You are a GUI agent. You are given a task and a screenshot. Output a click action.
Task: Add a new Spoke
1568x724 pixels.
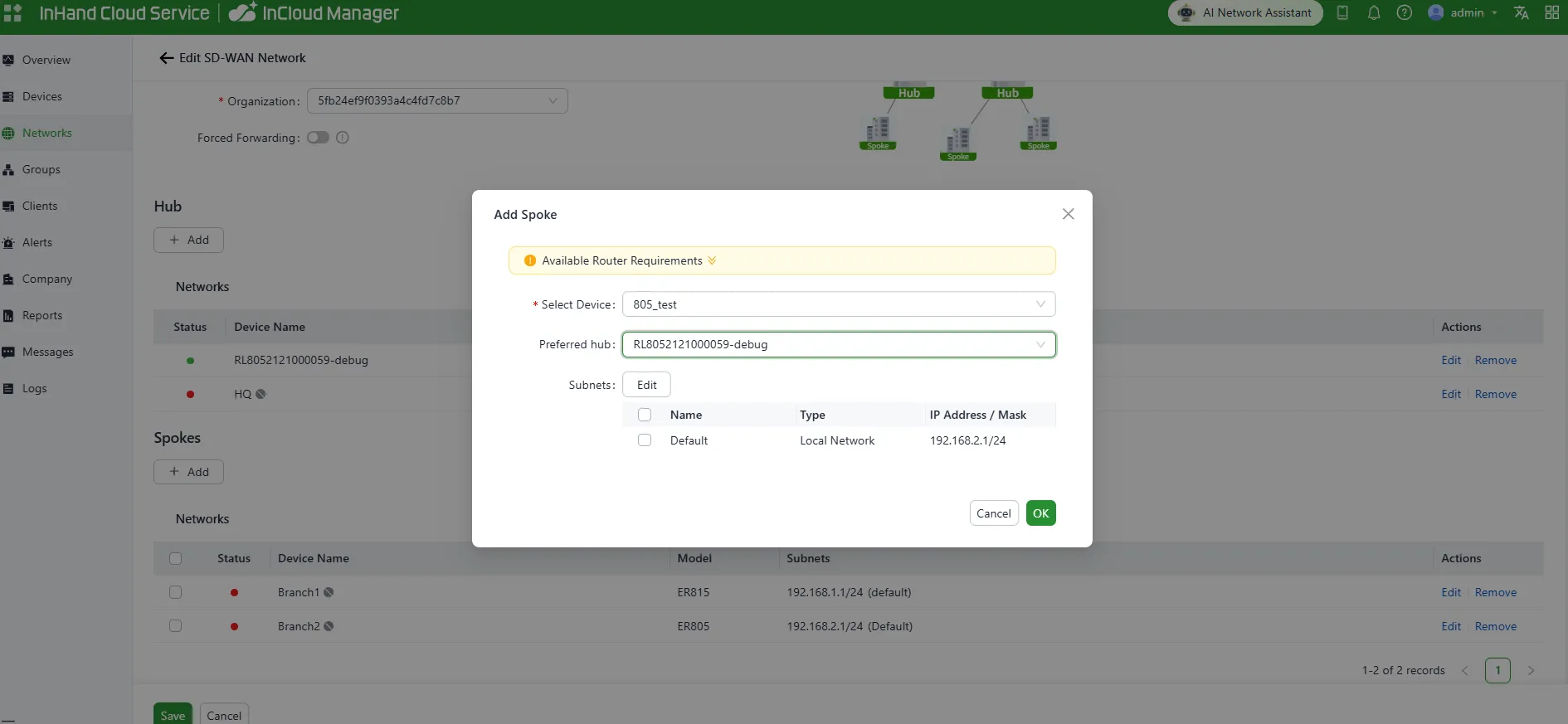click(188, 472)
